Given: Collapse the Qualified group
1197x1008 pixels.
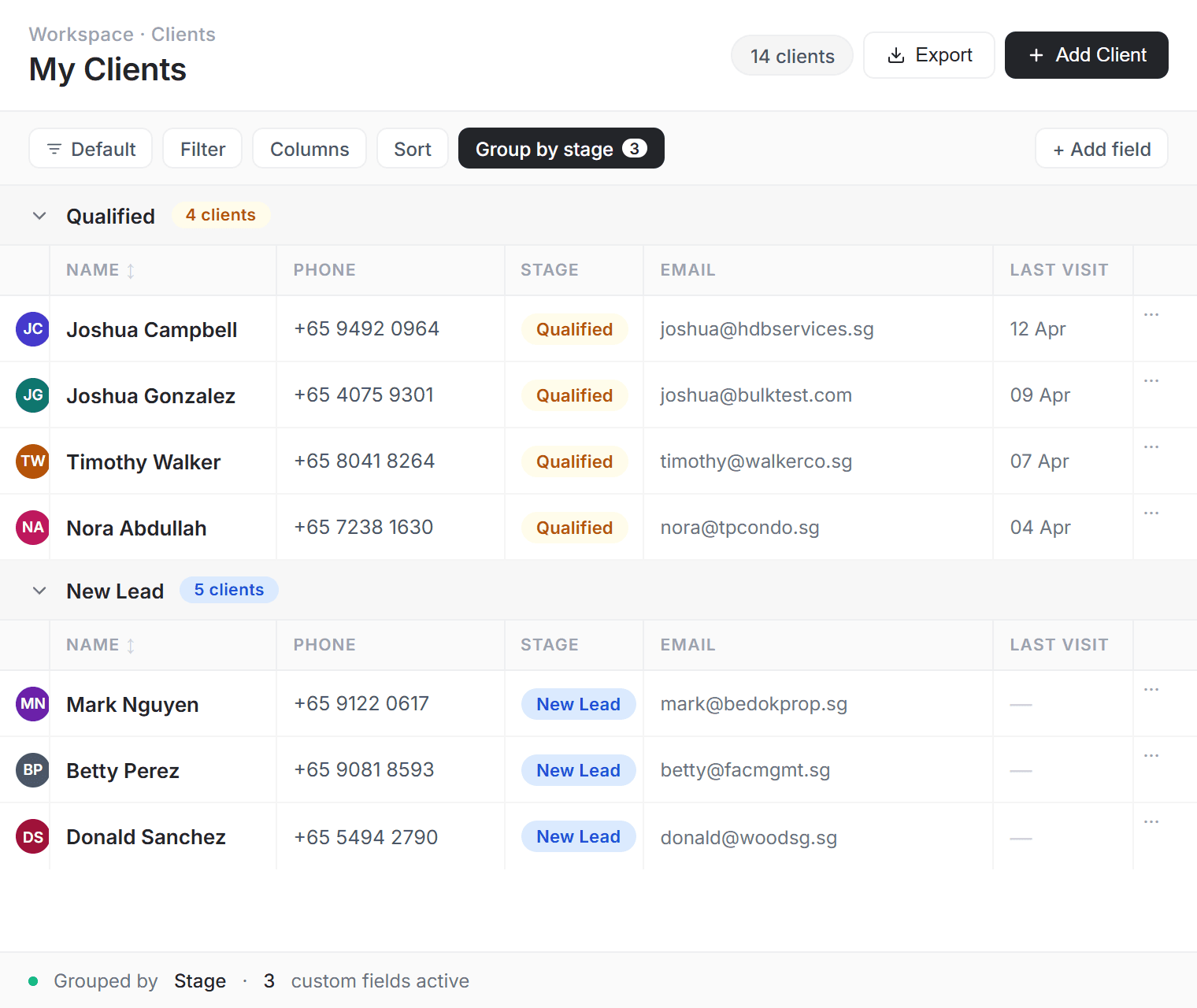Looking at the screenshot, I should tap(39, 216).
